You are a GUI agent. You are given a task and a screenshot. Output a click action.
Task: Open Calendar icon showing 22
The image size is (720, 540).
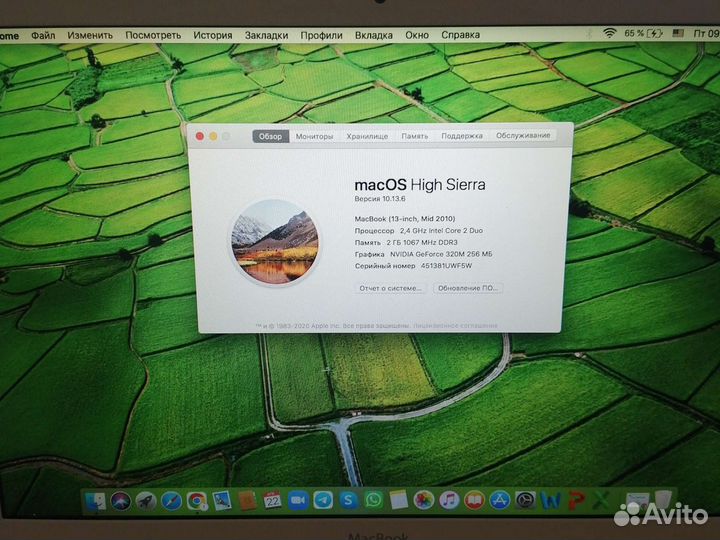click(x=273, y=501)
